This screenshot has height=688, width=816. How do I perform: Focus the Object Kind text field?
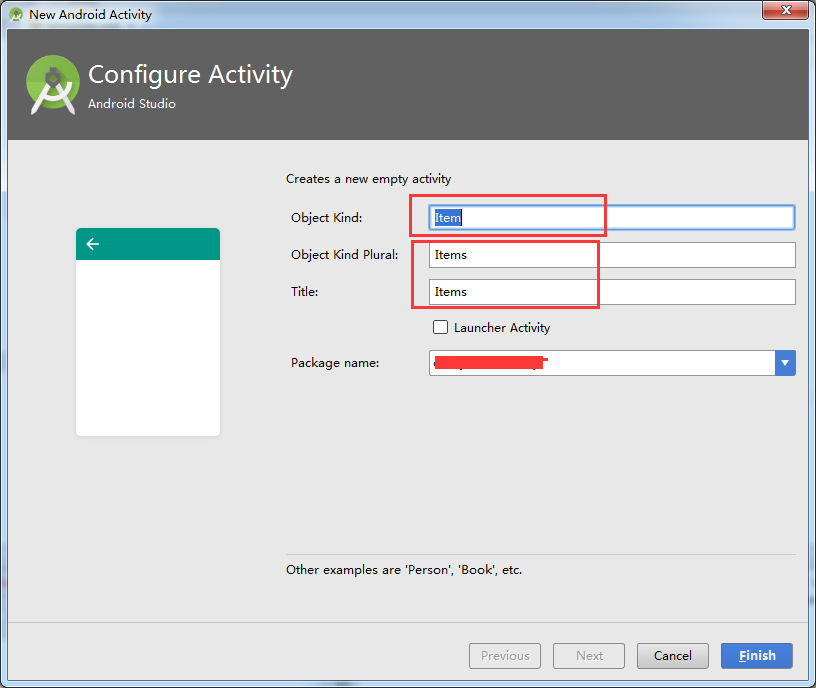pos(612,217)
